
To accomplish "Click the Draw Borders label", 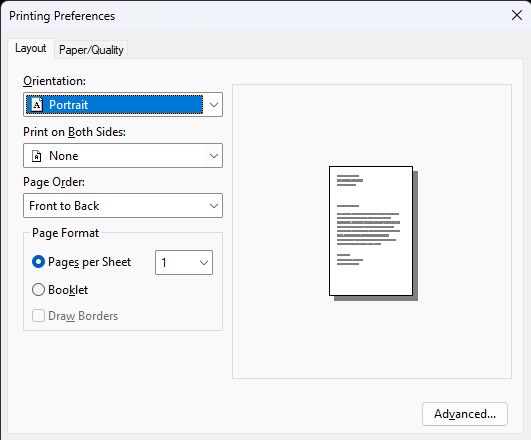I will (x=83, y=316).
